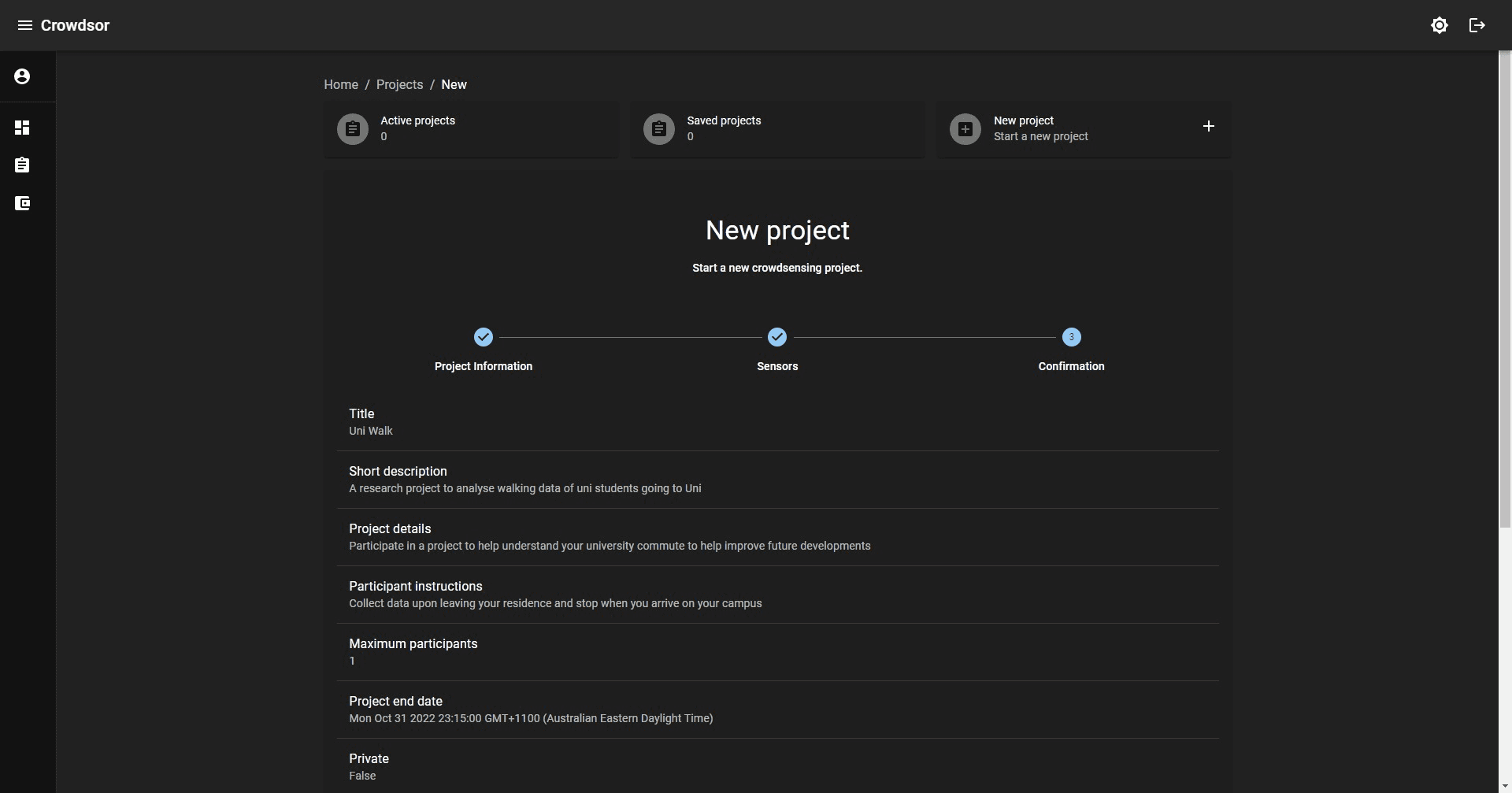Open the Saved projects card
The width and height of the screenshot is (1512, 793).
[795, 129]
